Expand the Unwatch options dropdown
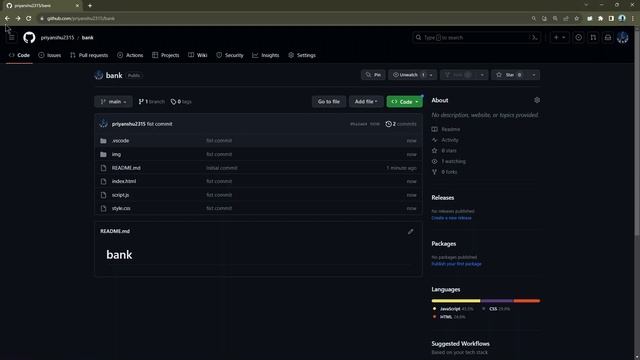 431,75
